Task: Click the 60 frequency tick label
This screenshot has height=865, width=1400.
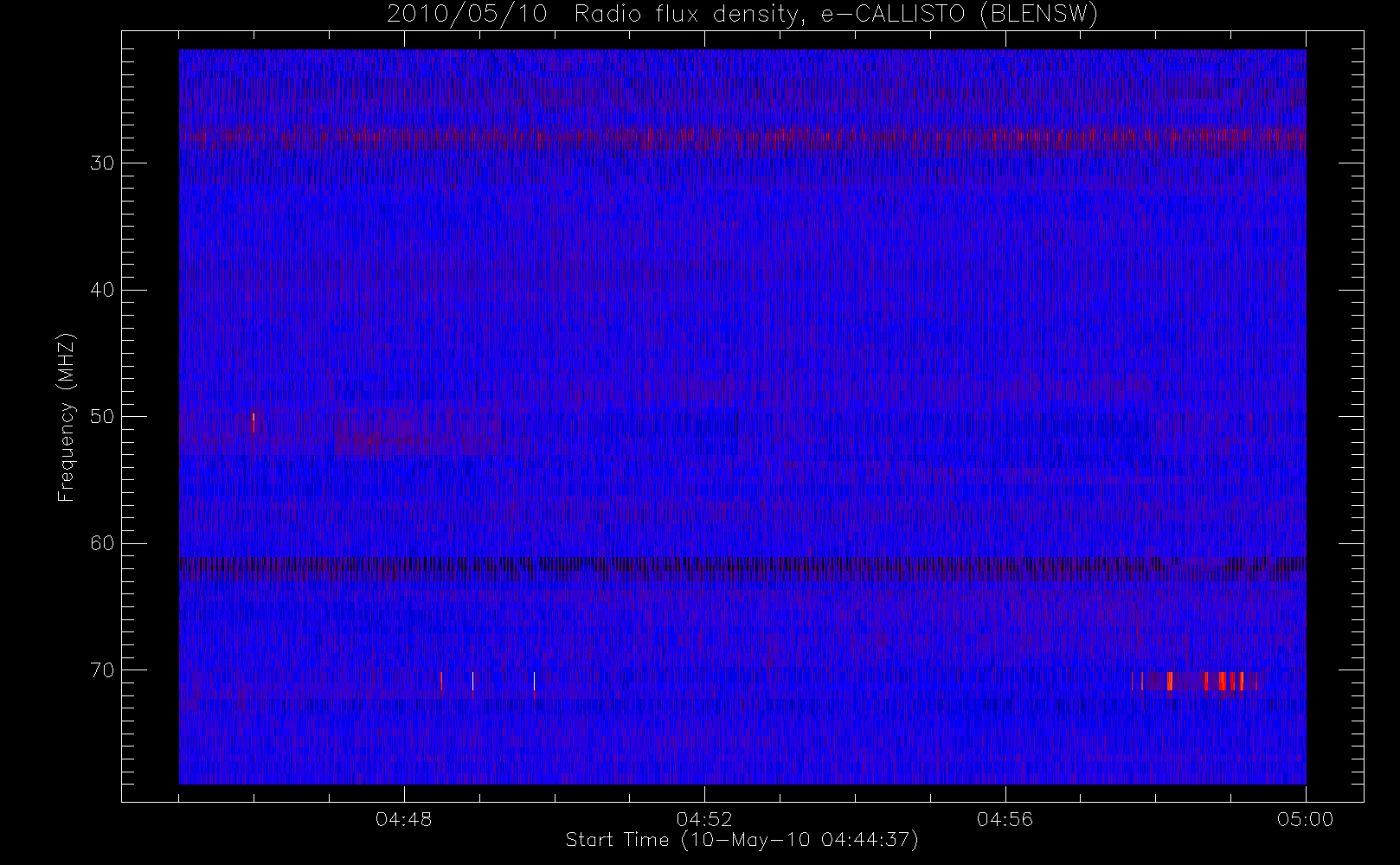Action: click(x=102, y=543)
